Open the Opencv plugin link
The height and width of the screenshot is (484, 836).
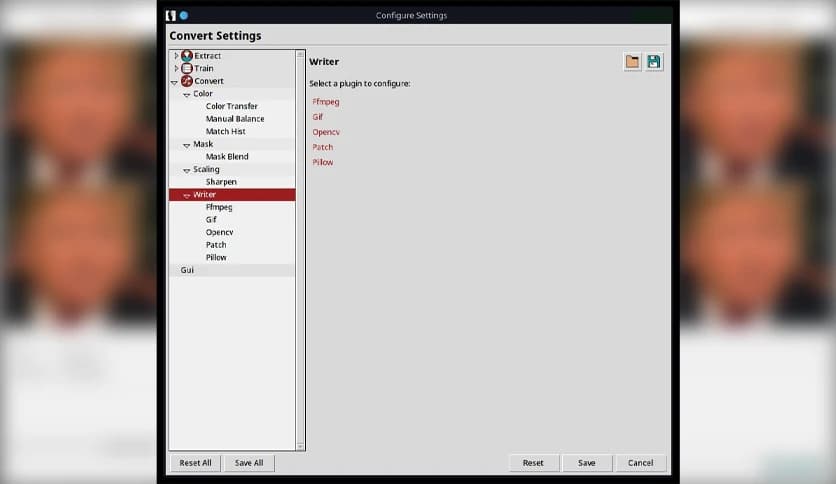[326, 132]
